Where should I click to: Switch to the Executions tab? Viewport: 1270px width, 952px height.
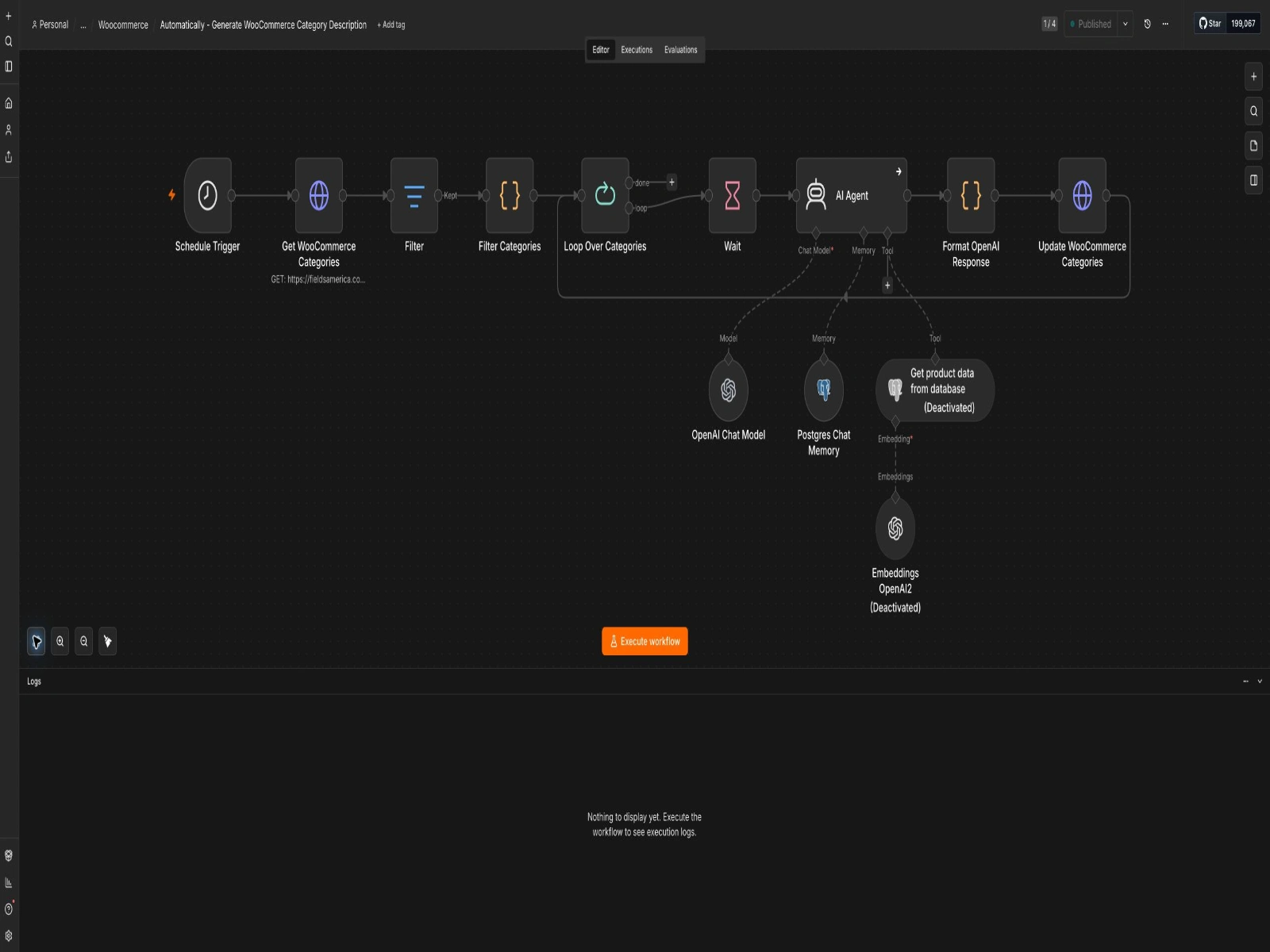click(x=637, y=50)
